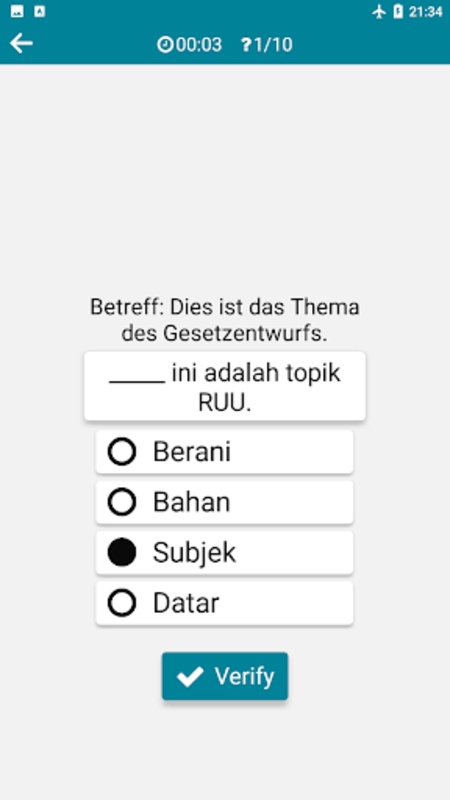Click the filled Subjek radio button
Screen dimensions: 450x800
[122, 553]
